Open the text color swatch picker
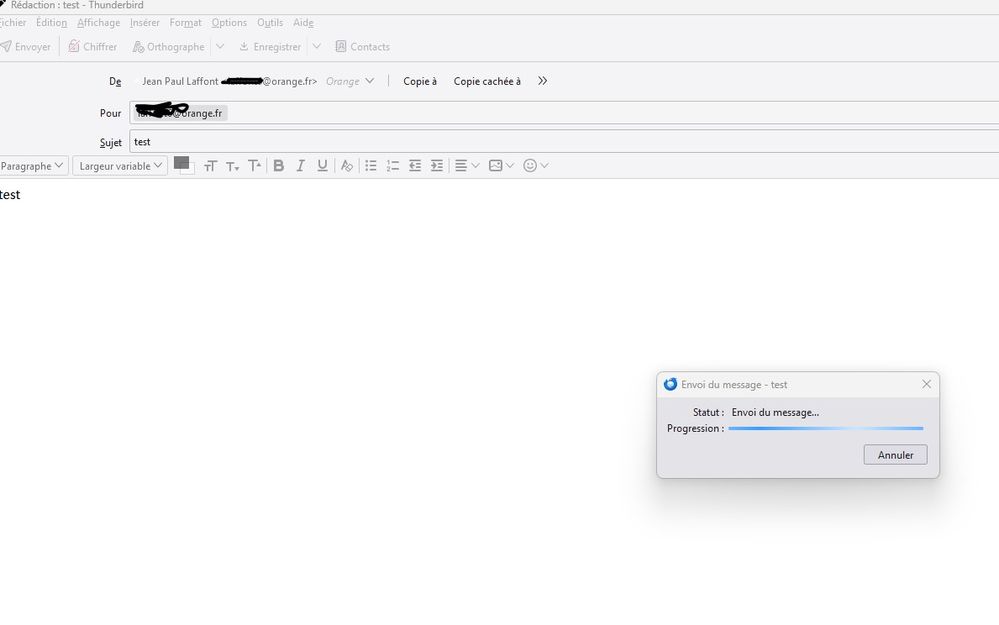 pyautogui.click(x=183, y=165)
